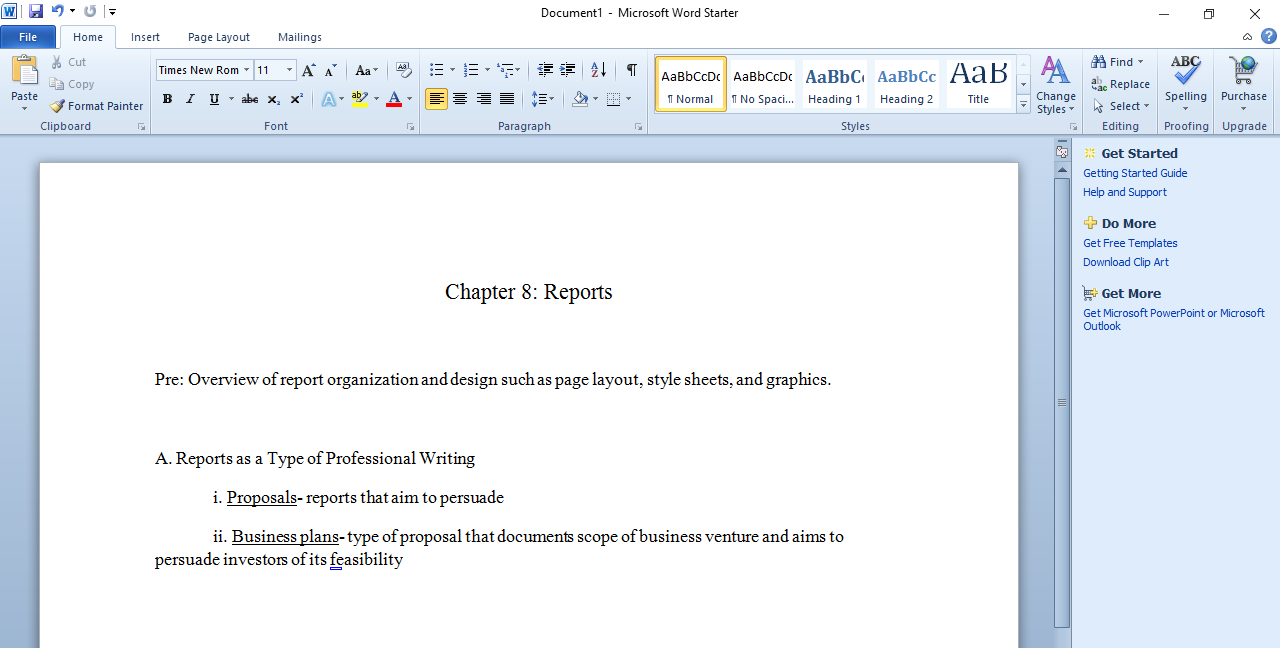Toggle bold formatting
The width and height of the screenshot is (1280, 648).
click(x=167, y=98)
